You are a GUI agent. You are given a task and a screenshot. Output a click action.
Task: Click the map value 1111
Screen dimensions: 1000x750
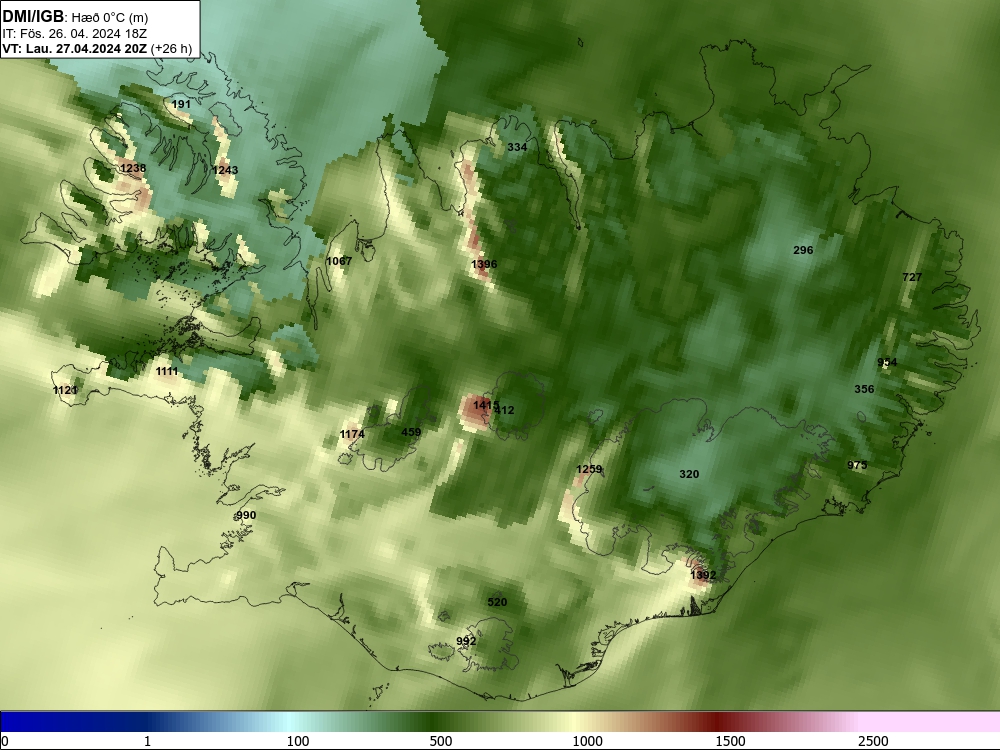point(167,371)
